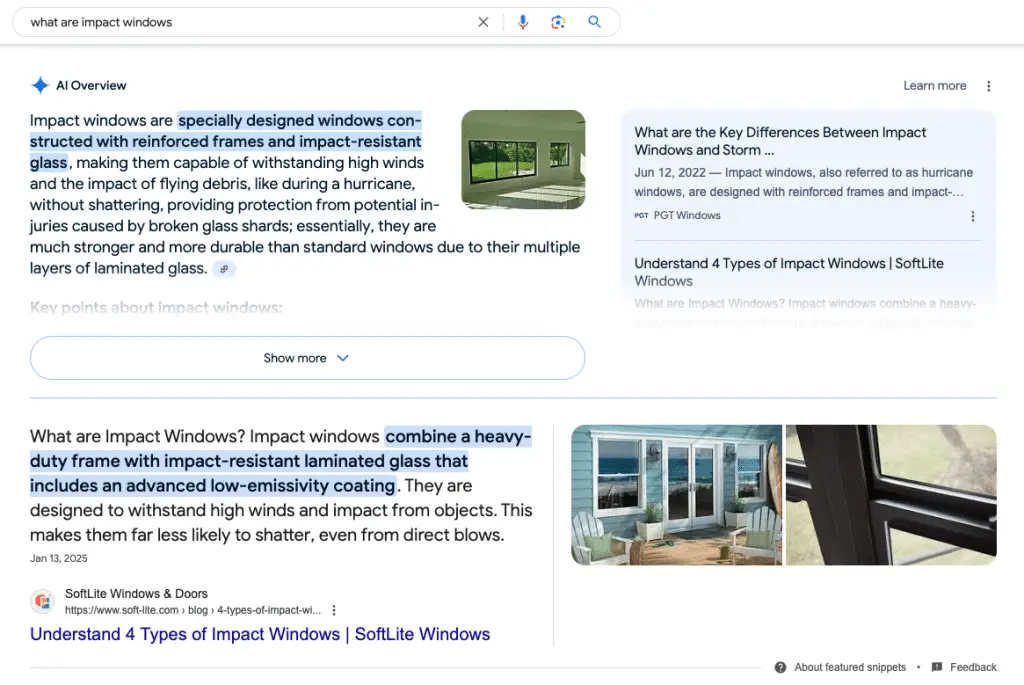The height and width of the screenshot is (685, 1024).
Task: Click AI Overview heading text
Action: point(91,86)
